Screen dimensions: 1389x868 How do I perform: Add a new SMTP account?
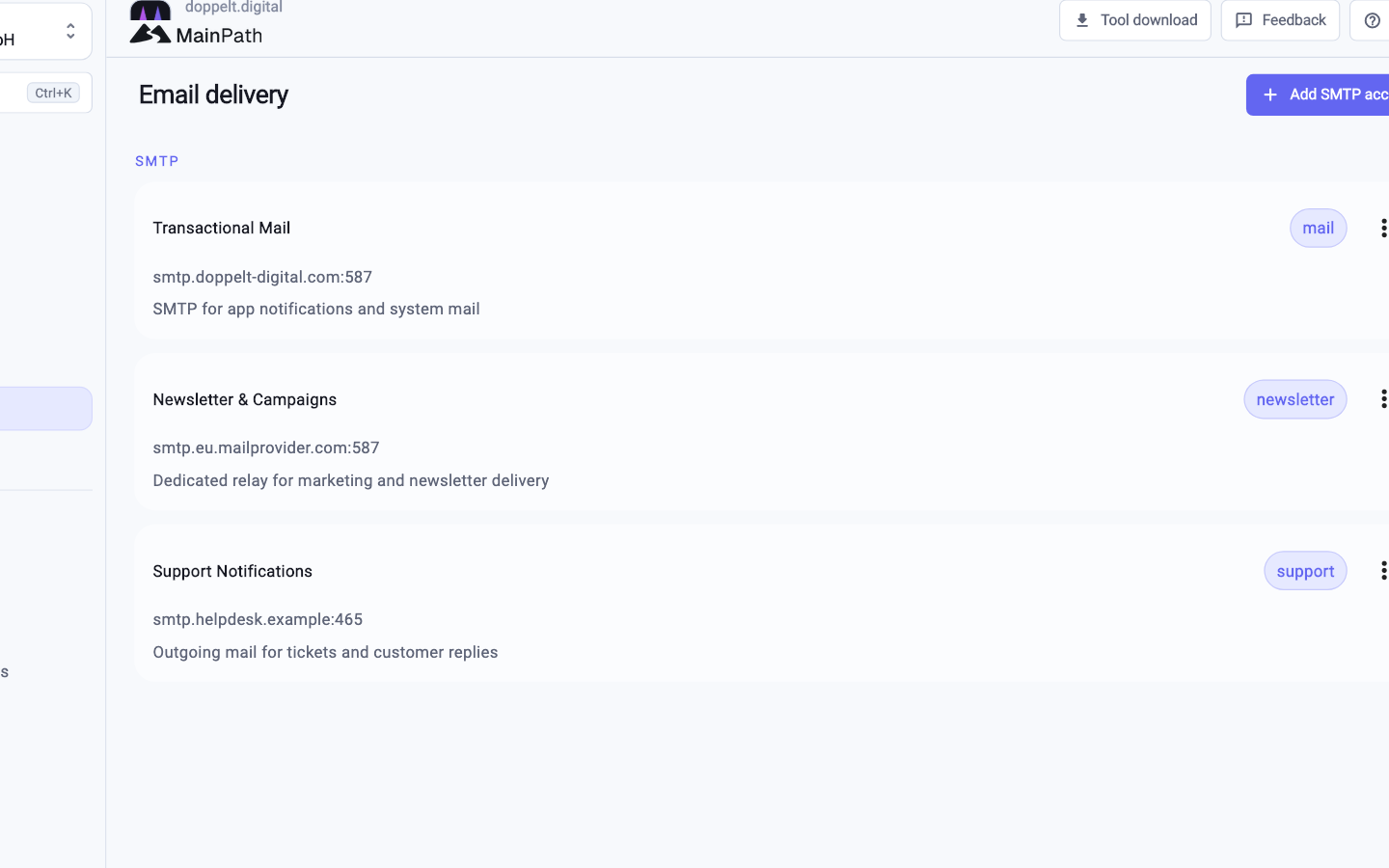click(1318, 95)
